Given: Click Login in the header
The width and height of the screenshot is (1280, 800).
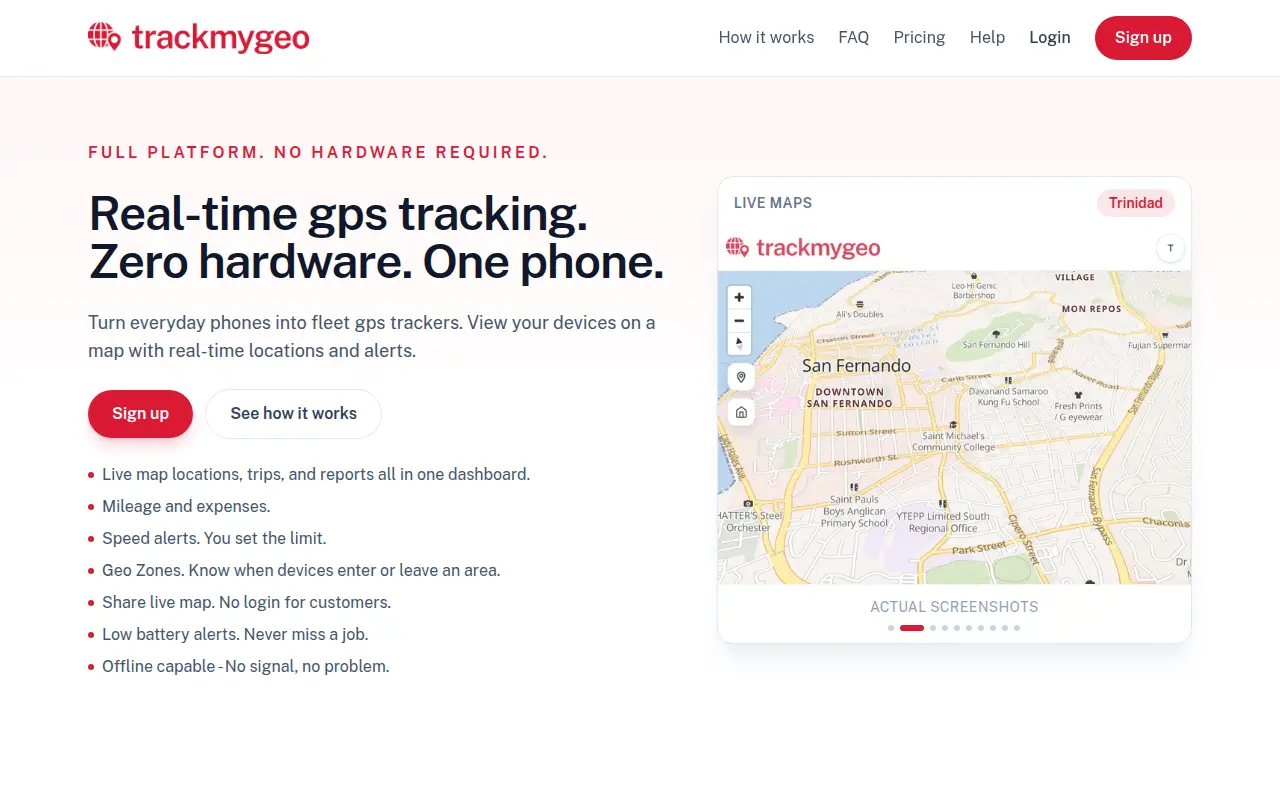Looking at the screenshot, I should 1050,37.
